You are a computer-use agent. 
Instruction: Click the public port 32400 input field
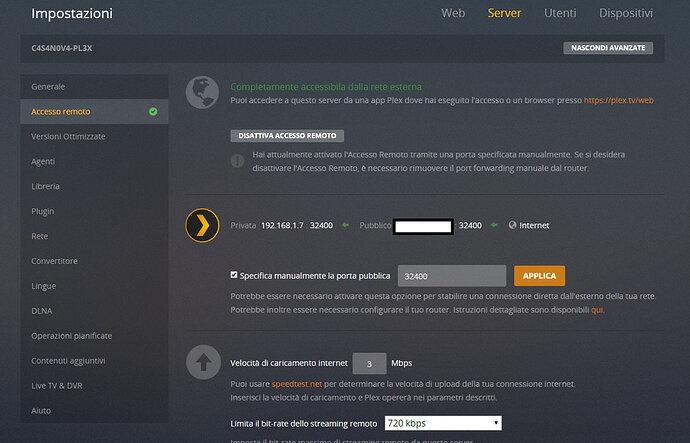(452, 276)
